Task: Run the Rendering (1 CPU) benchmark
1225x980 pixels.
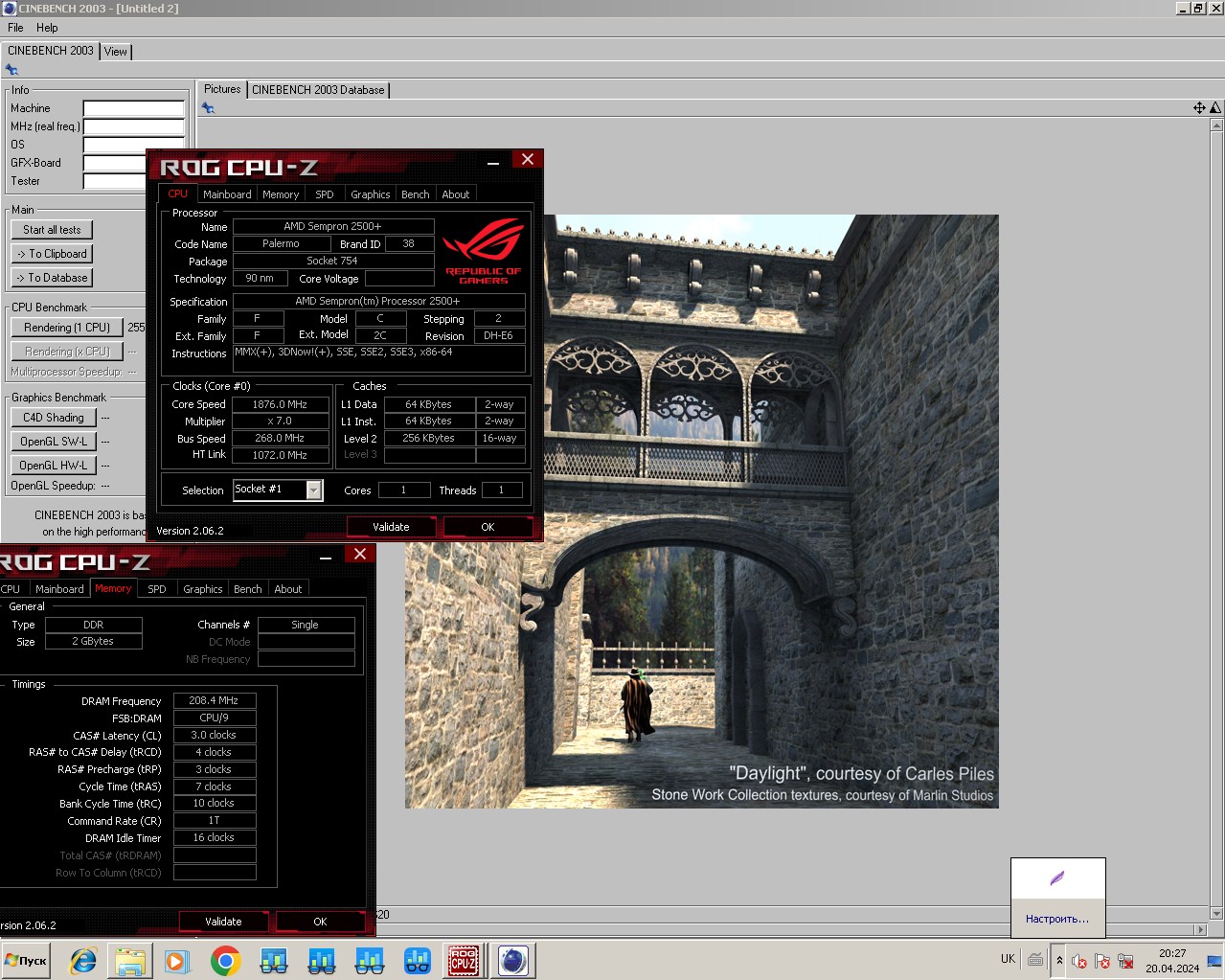Action: click(x=67, y=328)
